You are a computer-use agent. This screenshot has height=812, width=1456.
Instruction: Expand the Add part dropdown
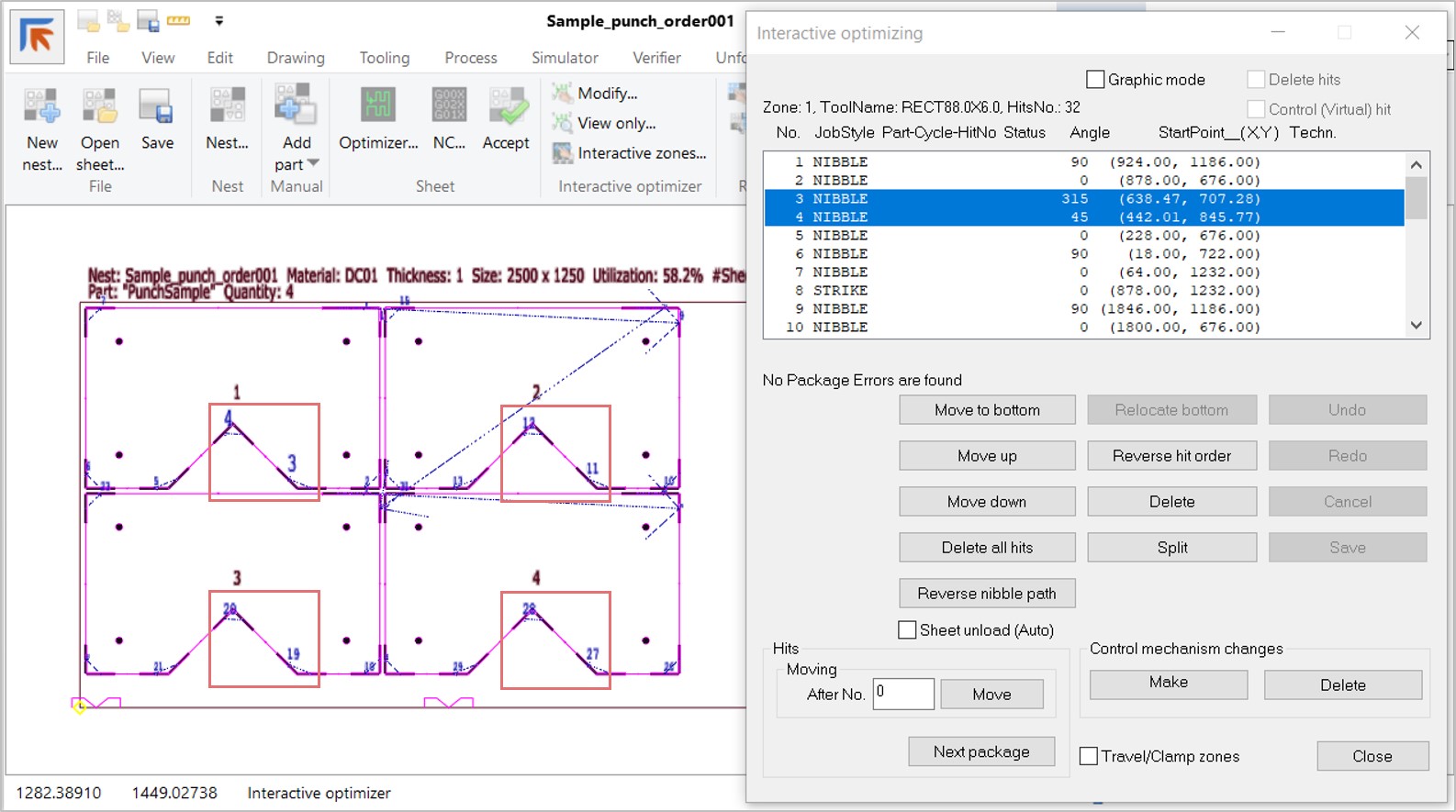tap(313, 163)
